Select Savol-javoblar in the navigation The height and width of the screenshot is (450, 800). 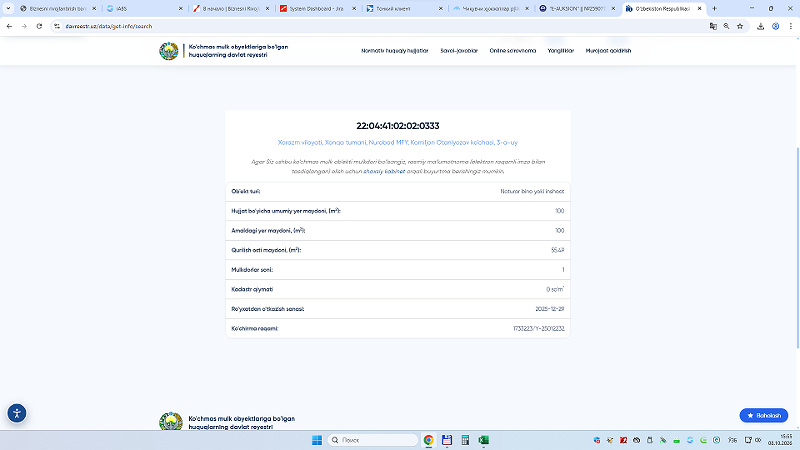(x=459, y=51)
